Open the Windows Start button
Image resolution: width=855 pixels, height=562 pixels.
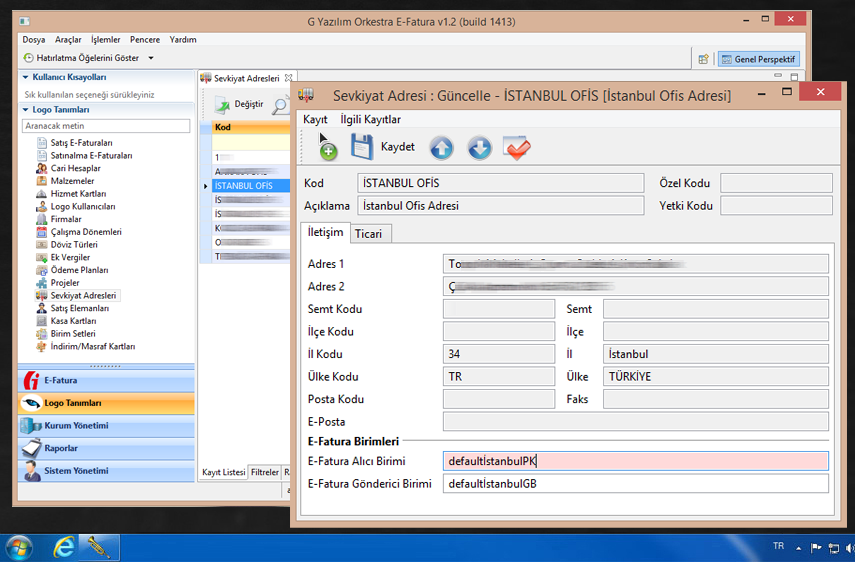[19, 547]
